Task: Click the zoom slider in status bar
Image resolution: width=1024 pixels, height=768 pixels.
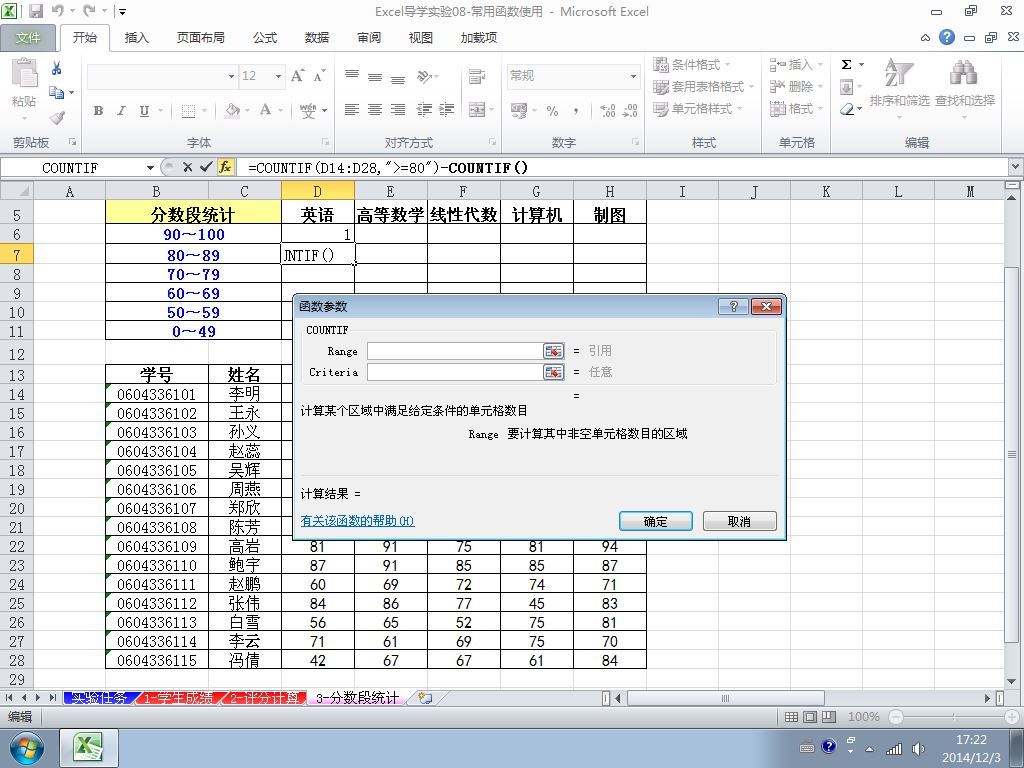Action: point(953,717)
